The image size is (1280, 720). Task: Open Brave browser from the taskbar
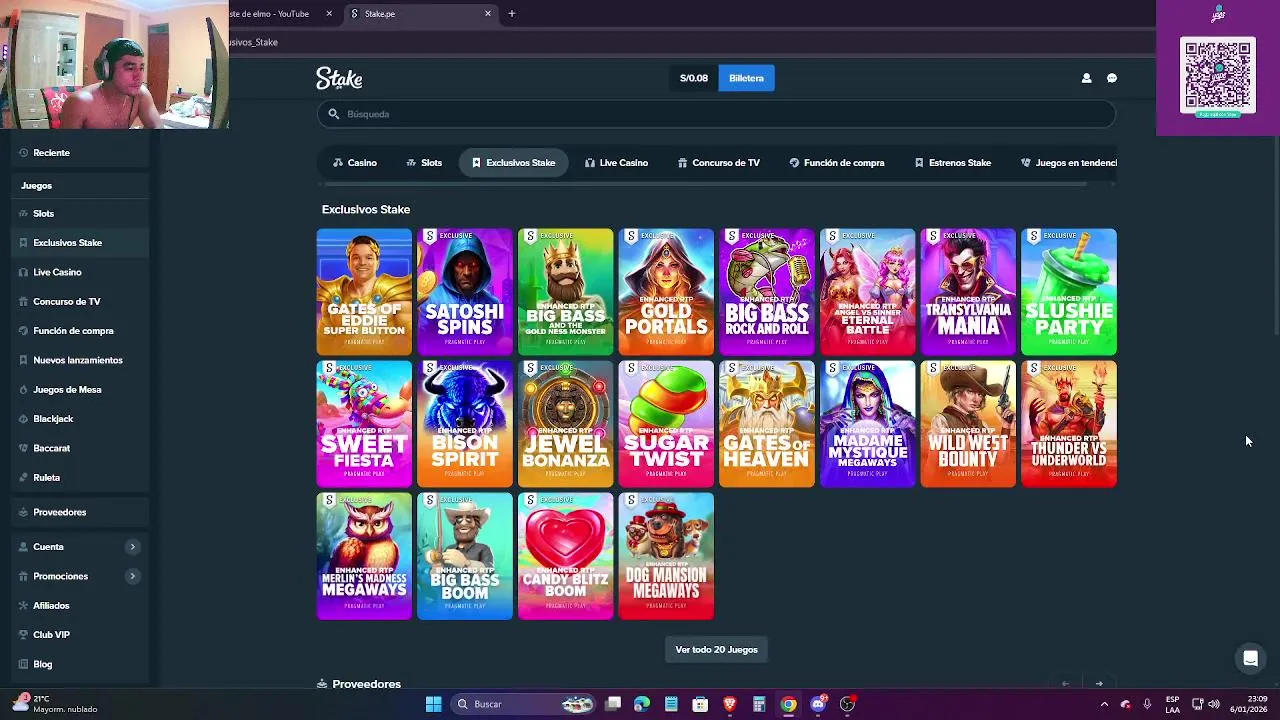730,704
